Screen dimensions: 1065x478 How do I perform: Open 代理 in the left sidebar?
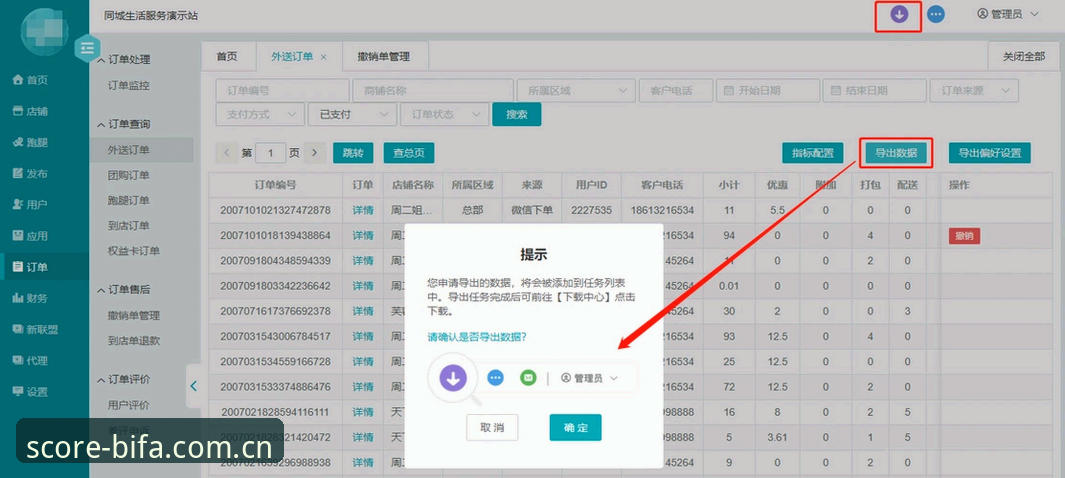(x=31, y=361)
